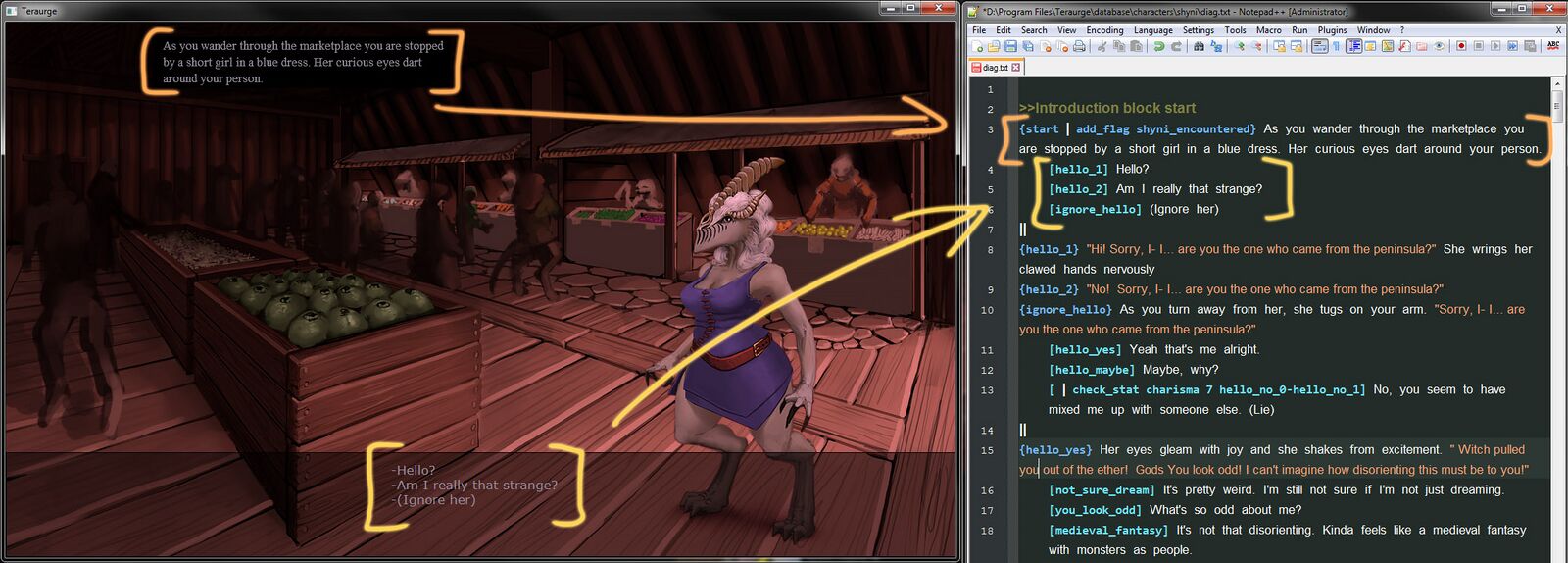The width and height of the screenshot is (1568, 563).
Task: Enable synchronized vertical scrolling icon
Action: [1280, 46]
